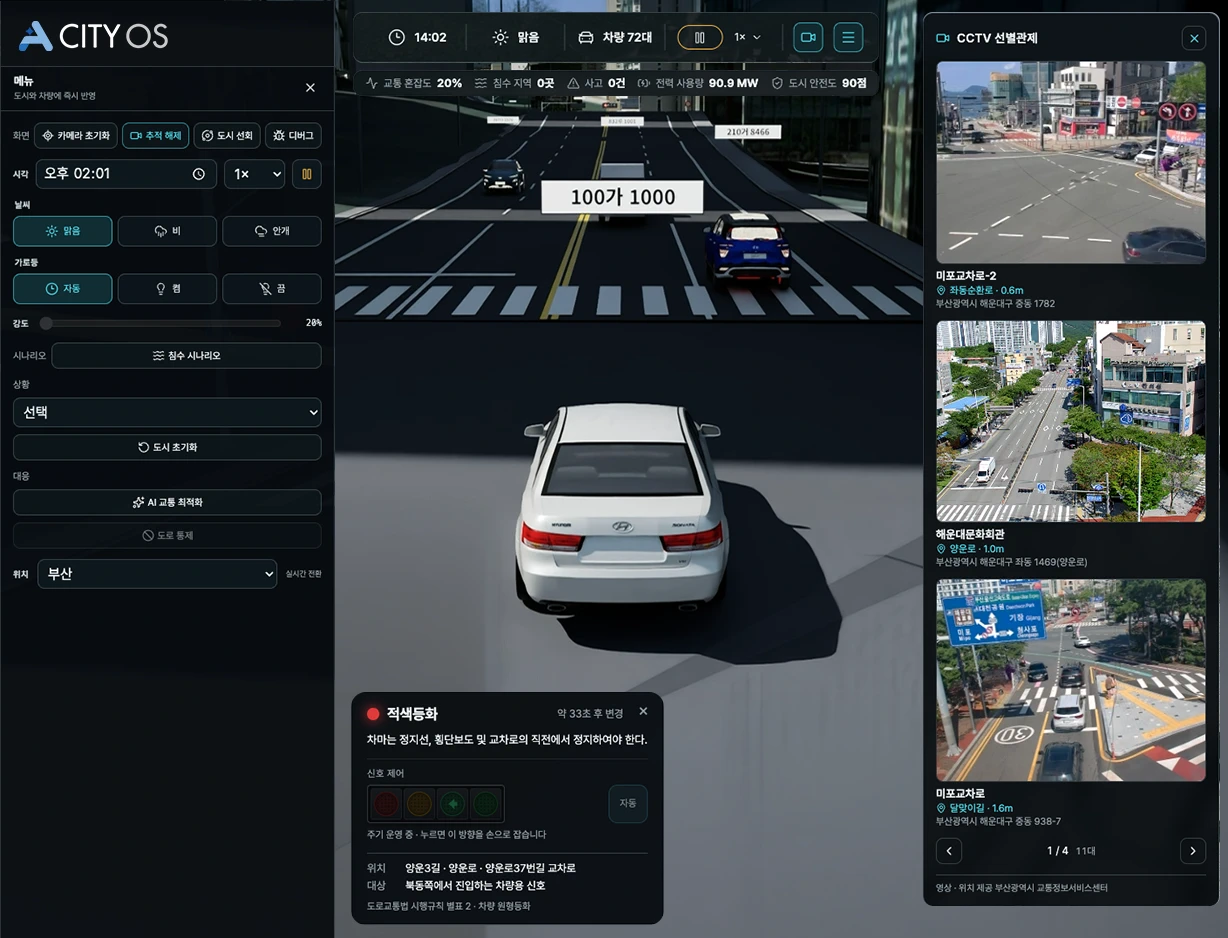
Task: Click the 사고 0건 stat
Action: click(x=596, y=83)
